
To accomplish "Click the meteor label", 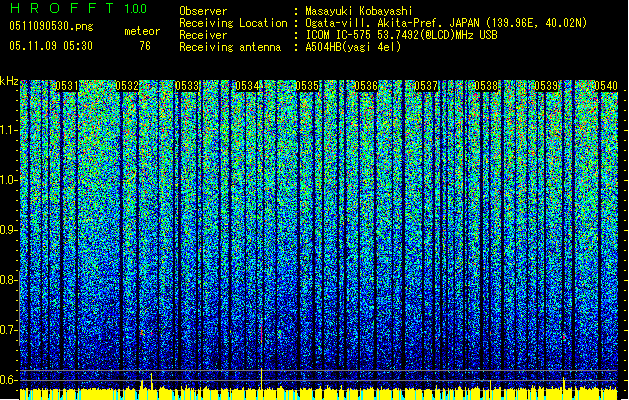I will [x=142, y=32].
